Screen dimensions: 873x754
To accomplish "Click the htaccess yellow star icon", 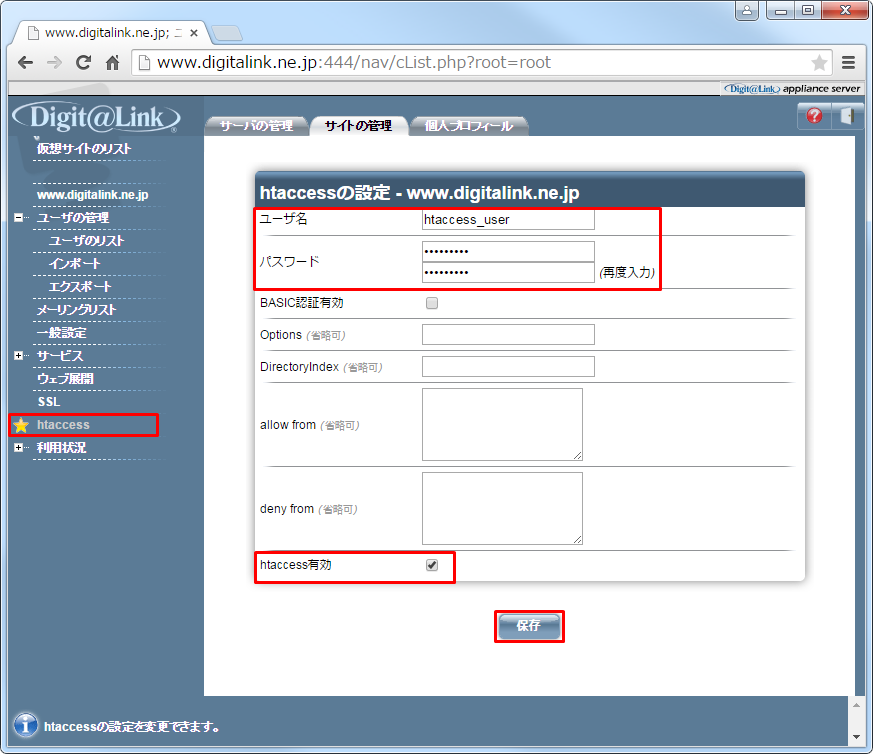I will 21,425.
